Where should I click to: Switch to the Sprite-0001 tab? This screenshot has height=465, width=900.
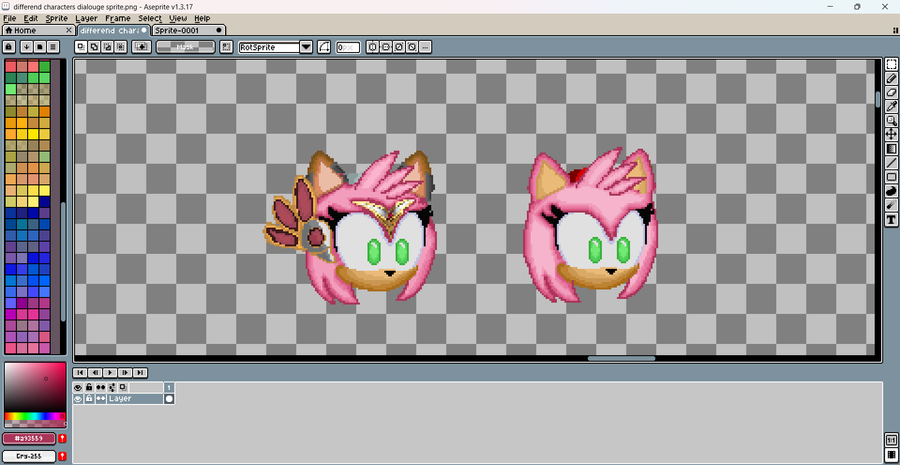(188, 30)
